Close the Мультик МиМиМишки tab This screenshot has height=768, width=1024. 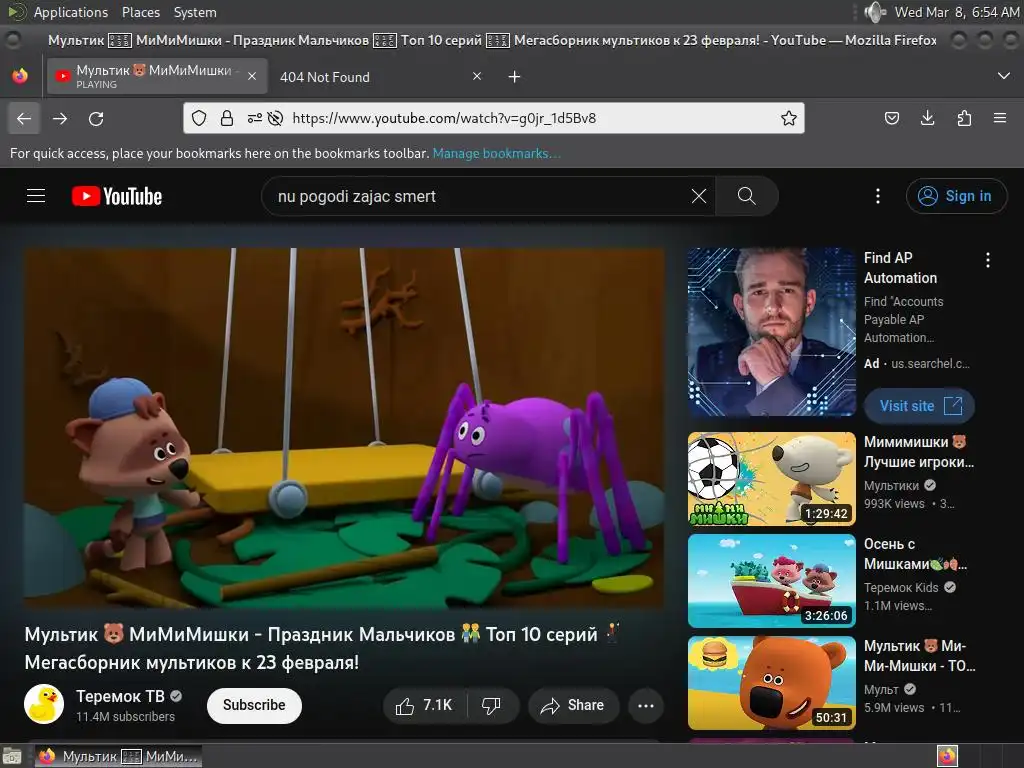(x=252, y=76)
